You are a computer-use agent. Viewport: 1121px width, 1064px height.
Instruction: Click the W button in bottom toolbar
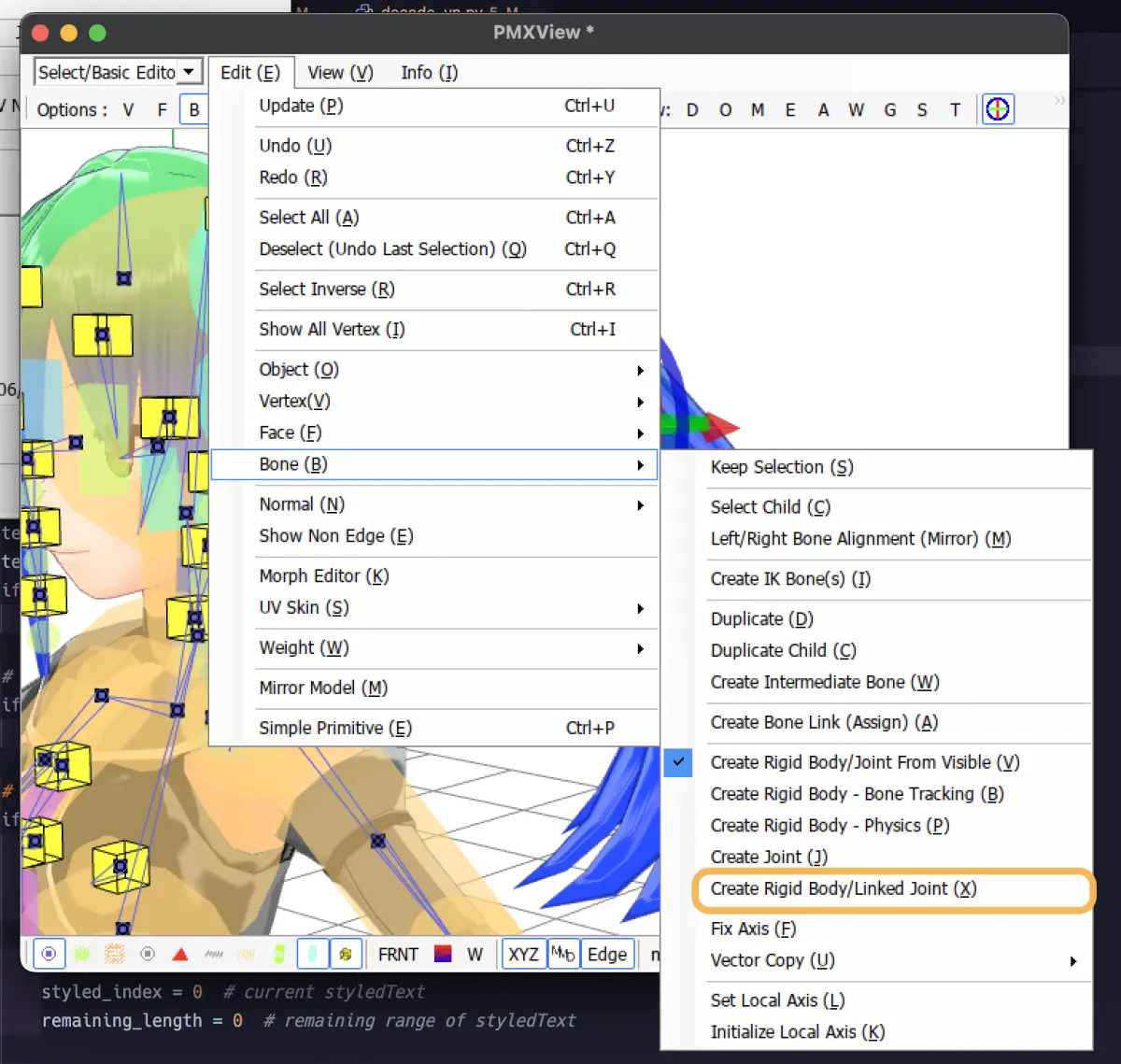pyautogui.click(x=475, y=955)
